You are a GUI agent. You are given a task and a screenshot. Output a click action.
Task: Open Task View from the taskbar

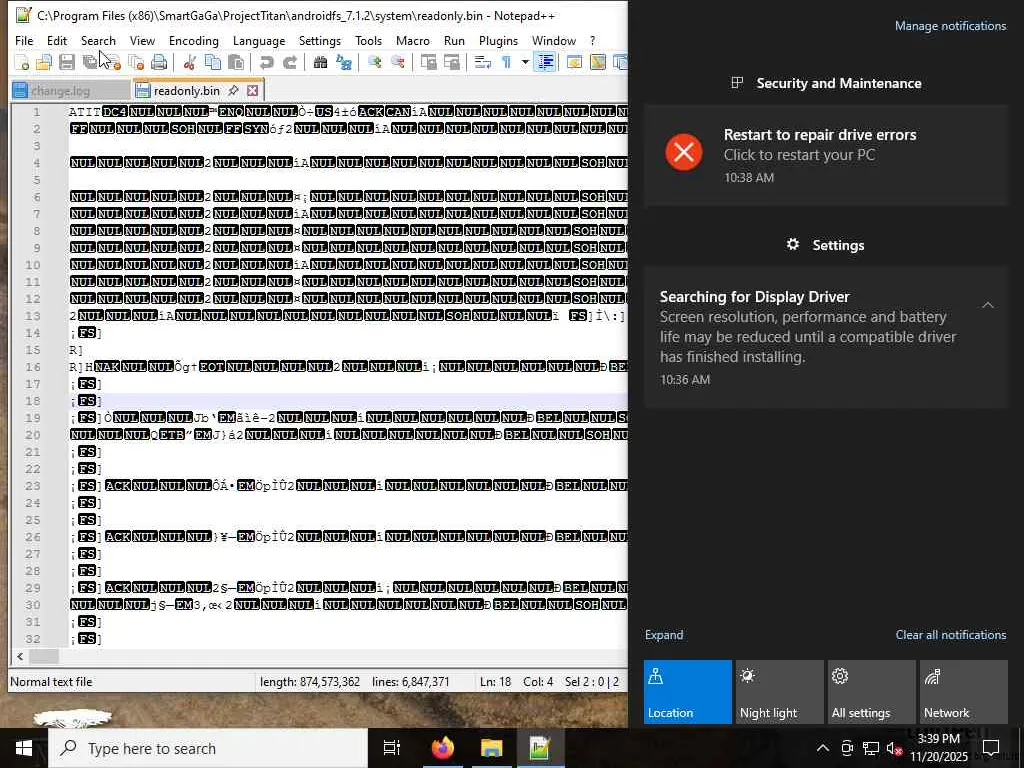392,748
